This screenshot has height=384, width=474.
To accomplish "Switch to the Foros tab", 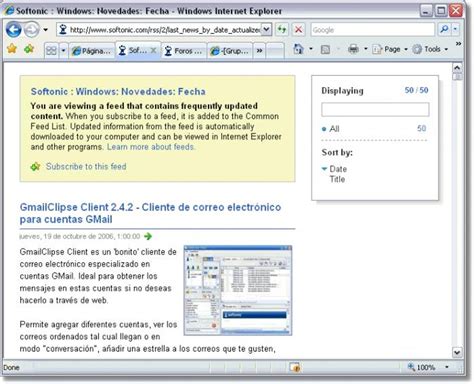I will tap(184, 51).
